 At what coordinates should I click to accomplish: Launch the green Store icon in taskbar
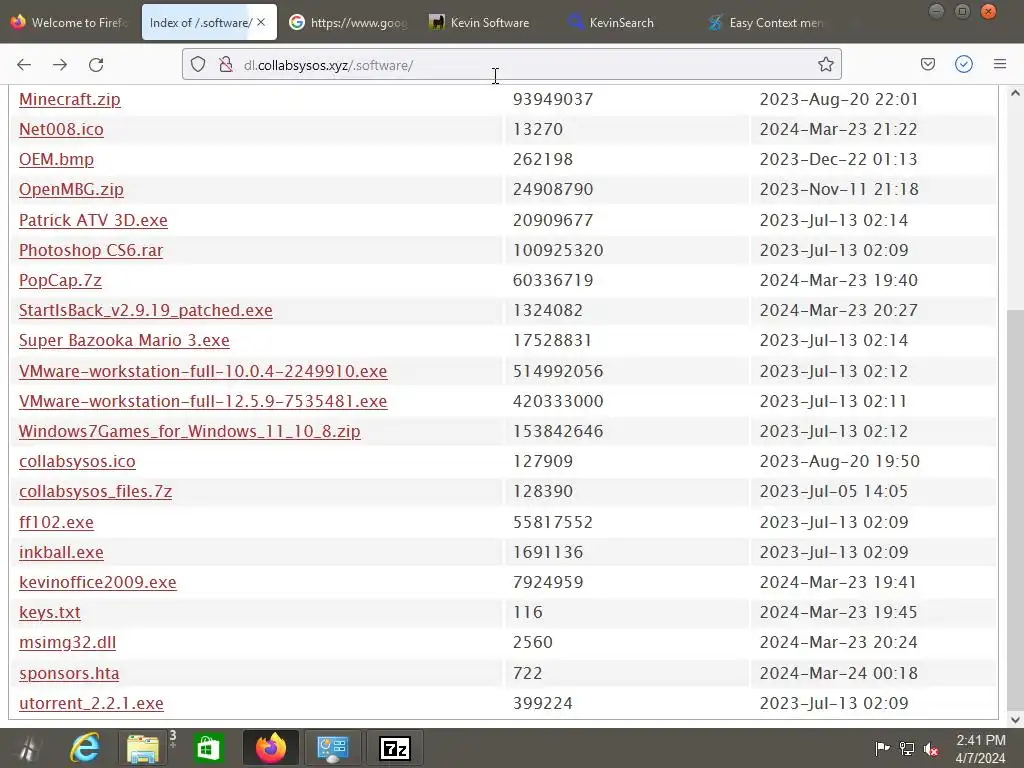(208, 748)
